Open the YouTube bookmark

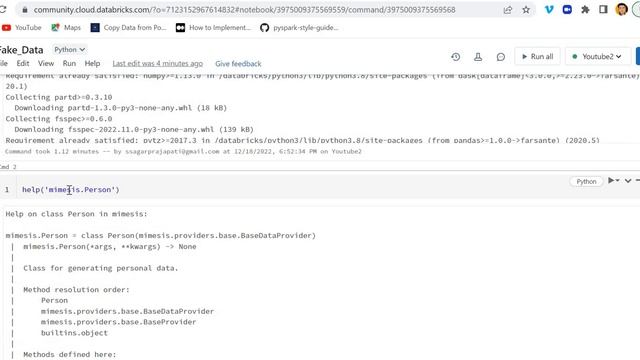click(x=22, y=28)
